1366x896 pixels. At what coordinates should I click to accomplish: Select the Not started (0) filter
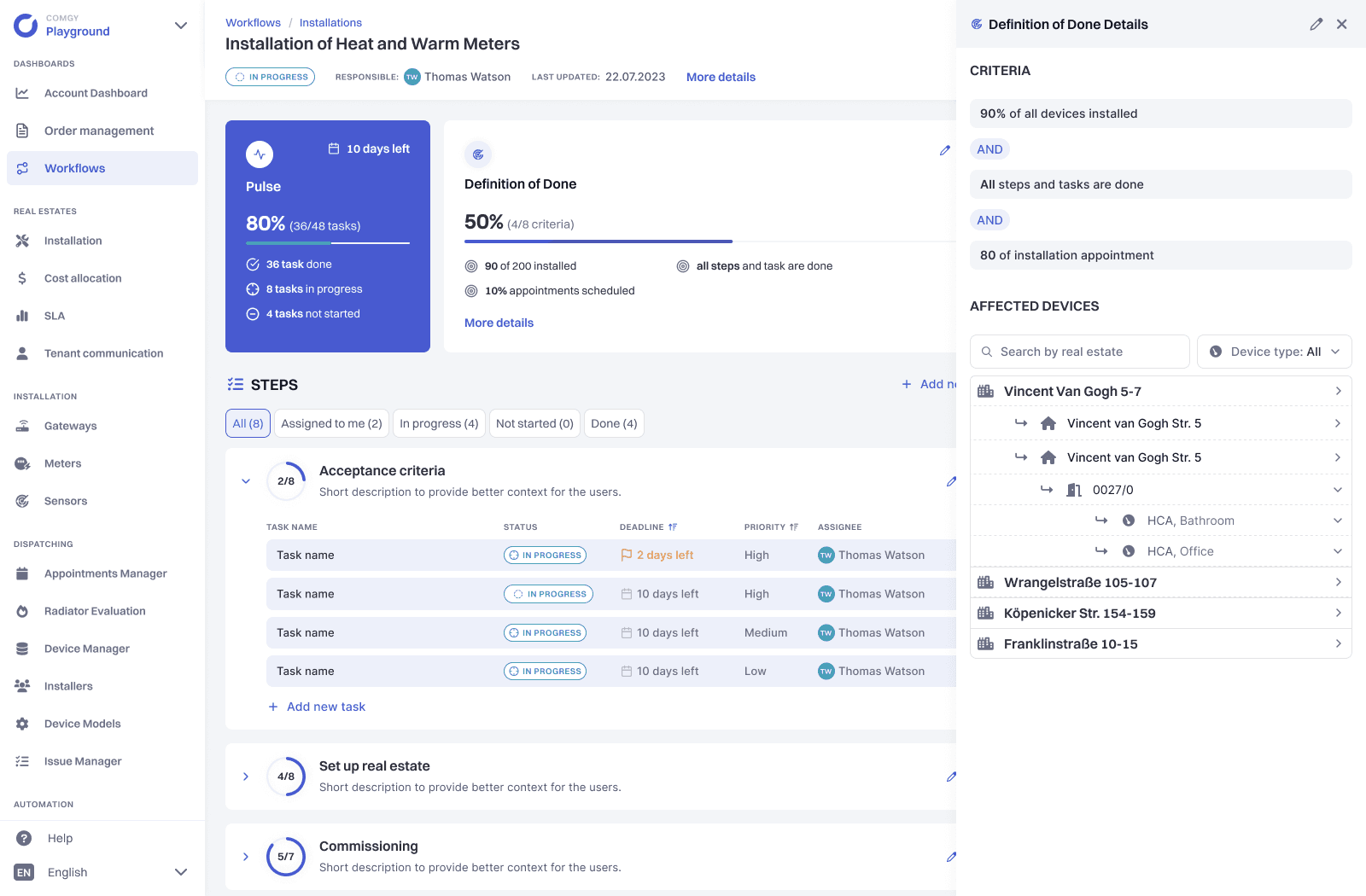pyautogui.click(x=534, y=423)
